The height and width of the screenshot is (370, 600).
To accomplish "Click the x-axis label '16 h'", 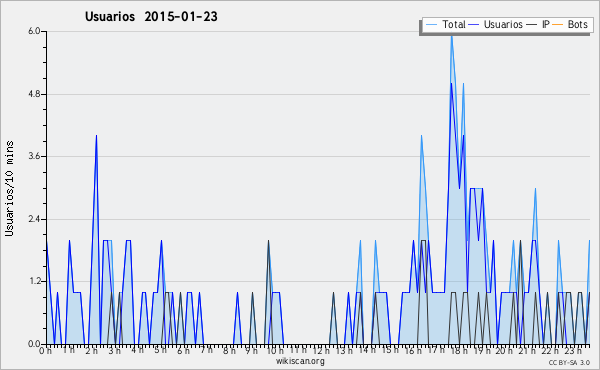I will tap(412, 350).
